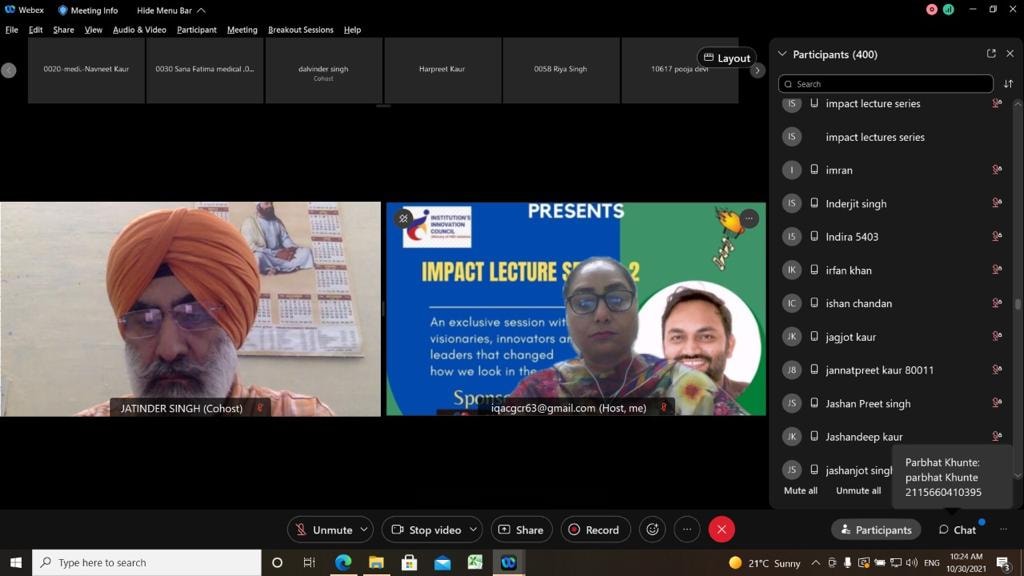Open the Breakout Sessions menu
The height and width of the screenshot is (576, 1024).
click(x=300, y=30)
